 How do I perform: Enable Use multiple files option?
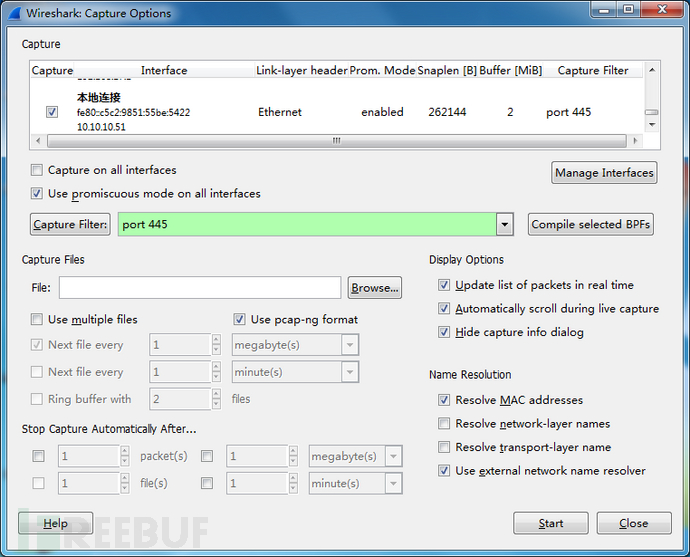pos(37,319)
